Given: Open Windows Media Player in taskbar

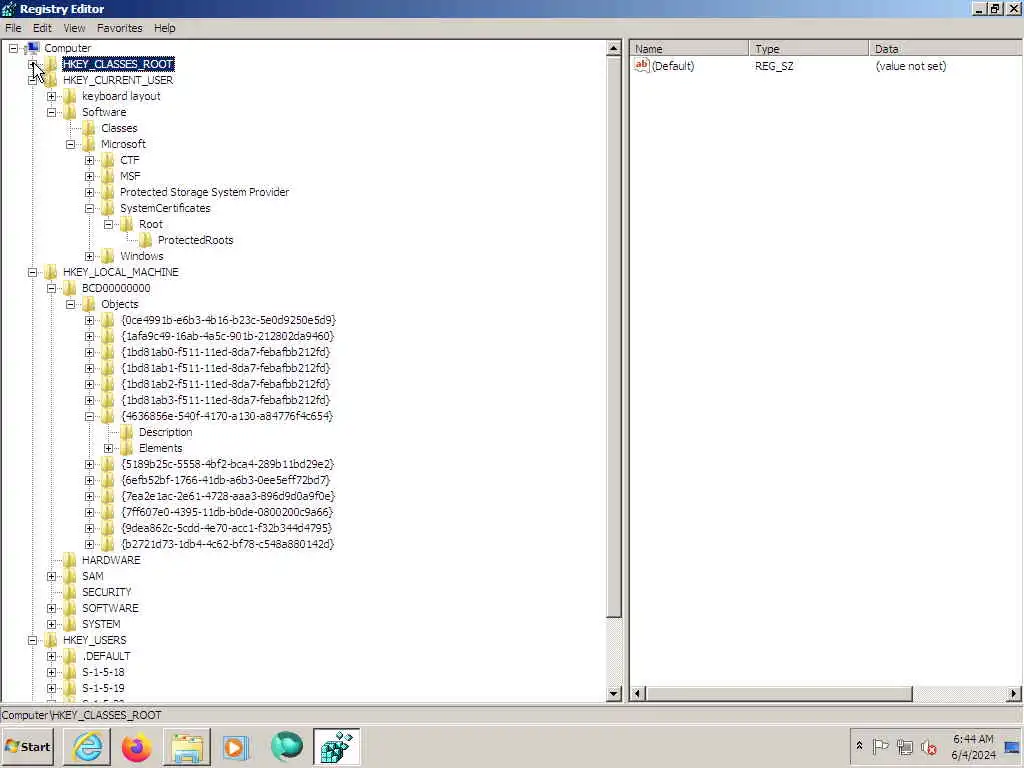Looking at the screenshot, I should (x=236, y=746).
